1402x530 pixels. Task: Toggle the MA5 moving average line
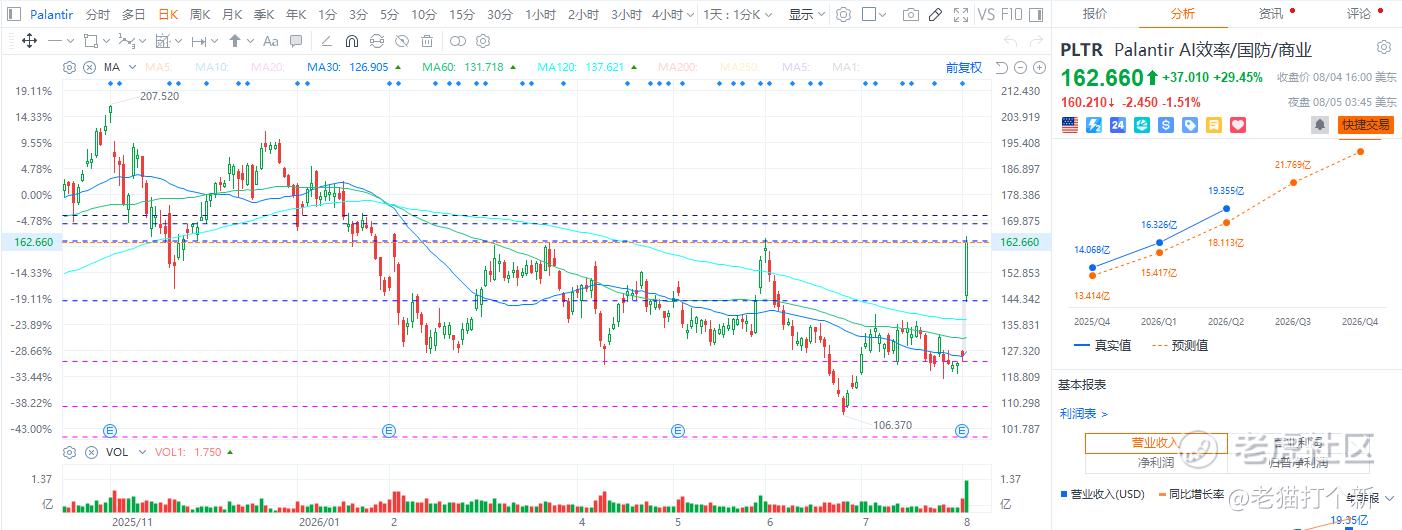[158, 67]
